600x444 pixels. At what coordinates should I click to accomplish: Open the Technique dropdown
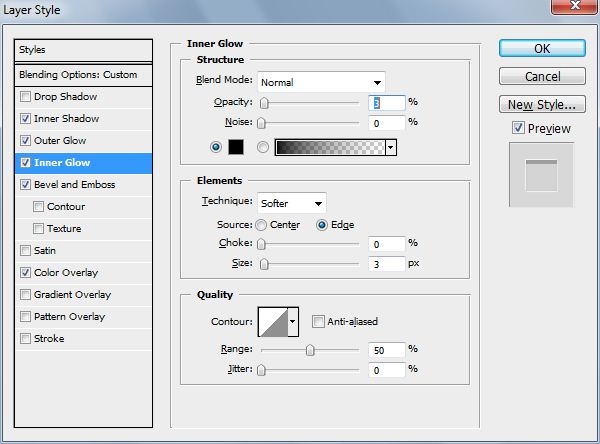point(292,203)
